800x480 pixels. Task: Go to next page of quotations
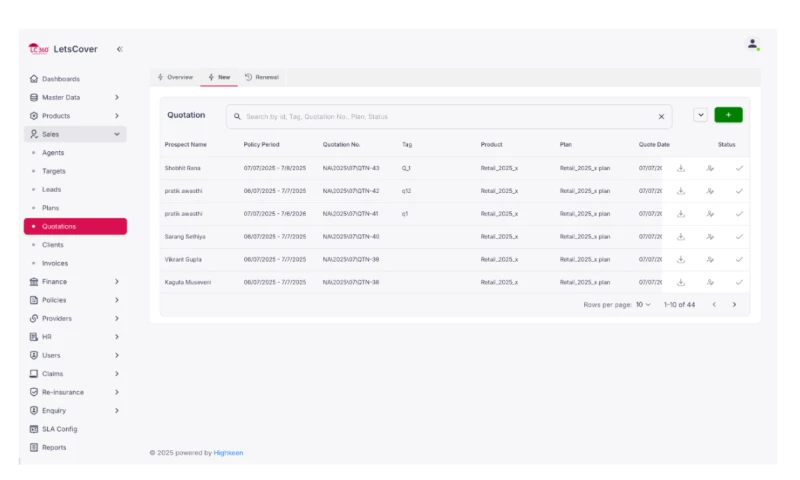734,305
